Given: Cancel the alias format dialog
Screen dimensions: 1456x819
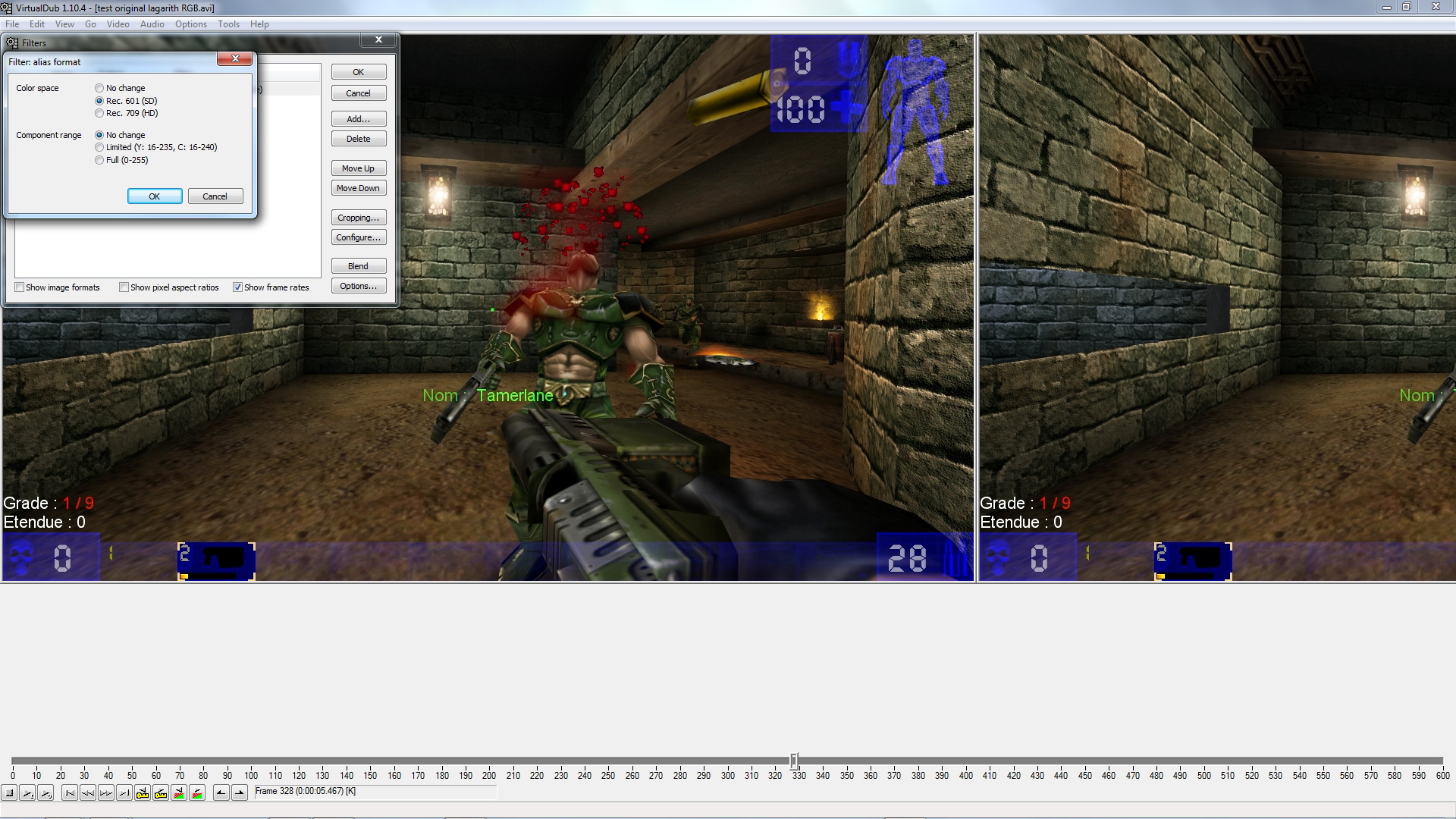Looking at the screenshot, I should click(x=215, y=196).
